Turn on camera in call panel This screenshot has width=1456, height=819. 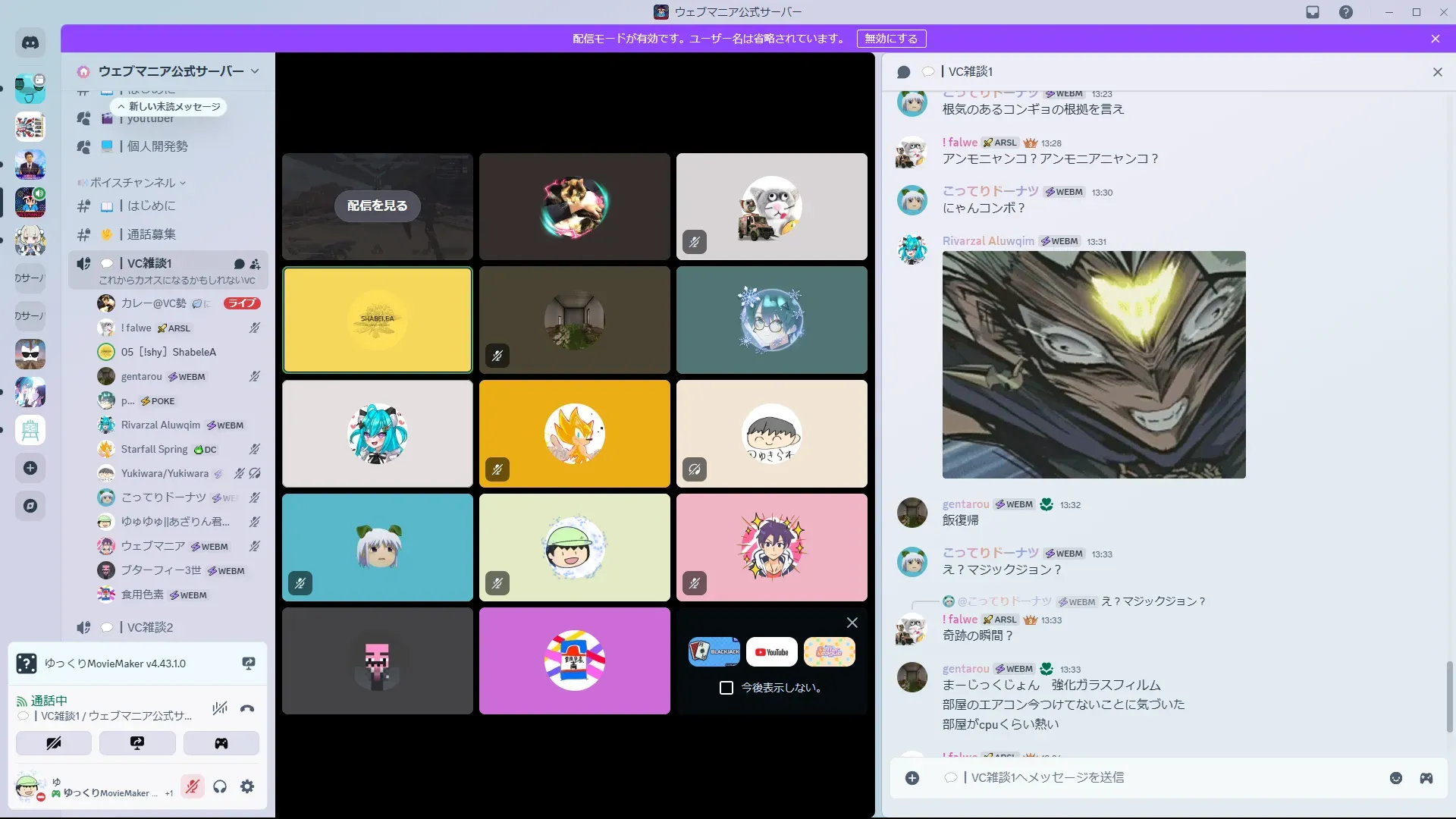pos(54,743)
